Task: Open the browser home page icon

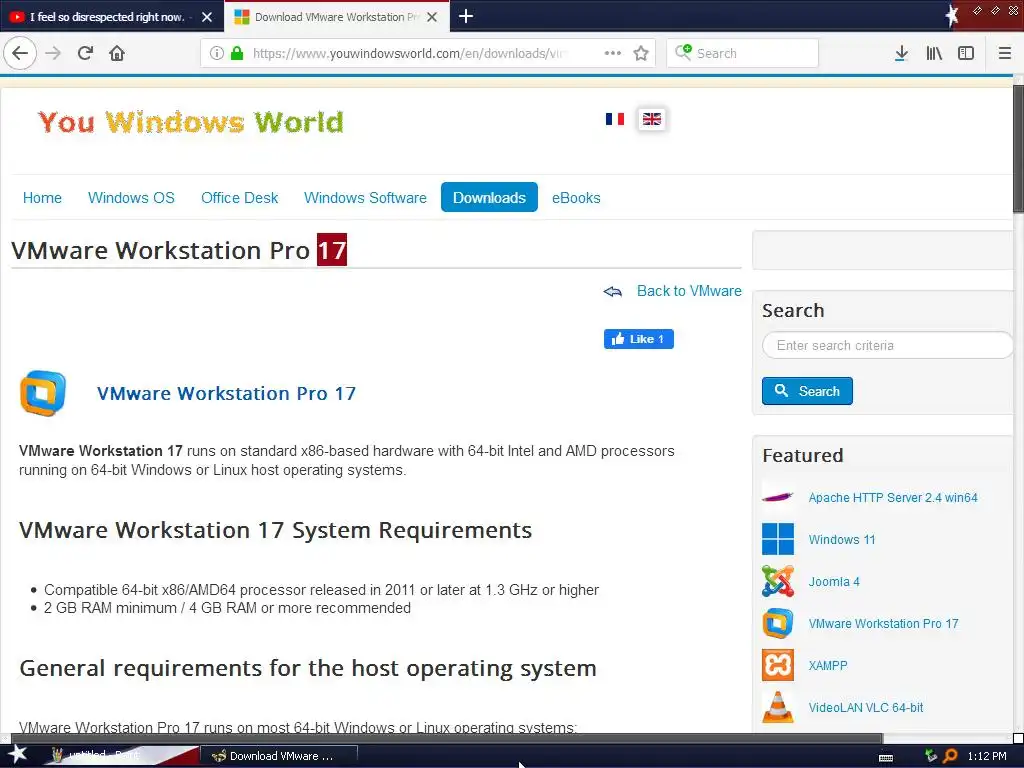Action: 117,53
